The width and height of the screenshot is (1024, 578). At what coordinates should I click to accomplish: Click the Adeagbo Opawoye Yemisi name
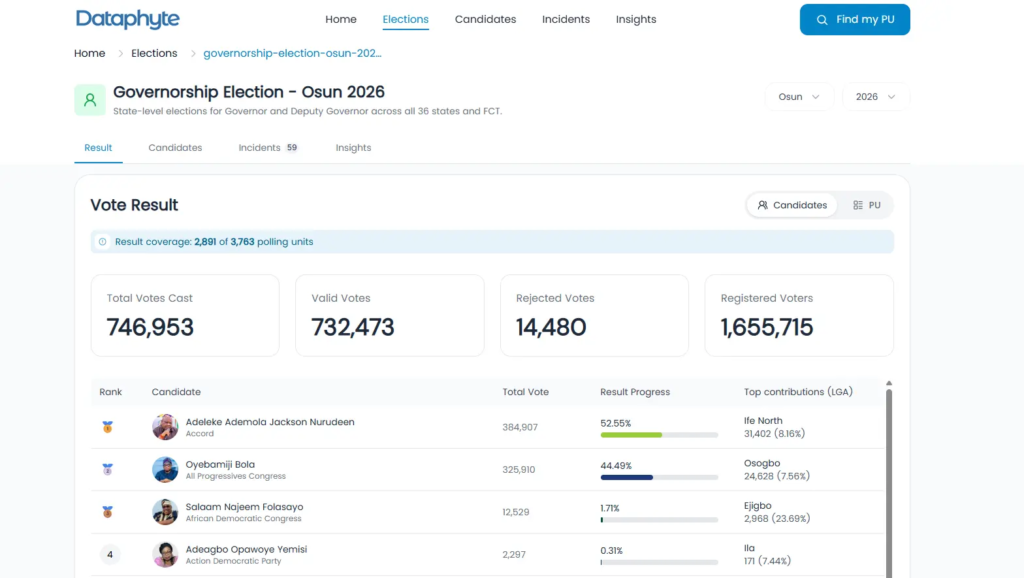point(246,549)
